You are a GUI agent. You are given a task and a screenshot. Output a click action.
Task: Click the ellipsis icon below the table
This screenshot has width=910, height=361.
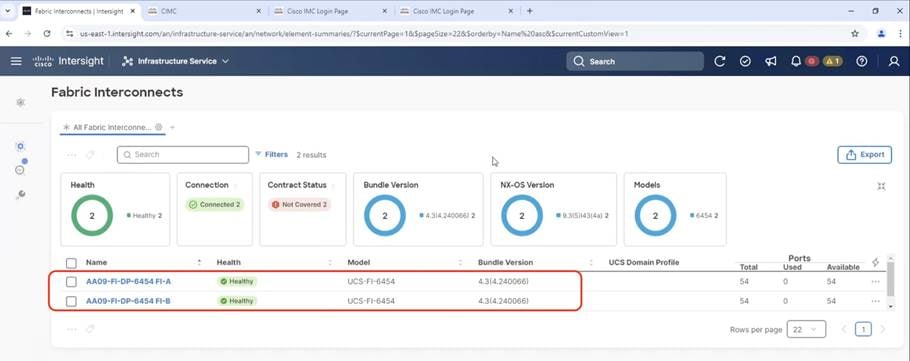point(71,329)
